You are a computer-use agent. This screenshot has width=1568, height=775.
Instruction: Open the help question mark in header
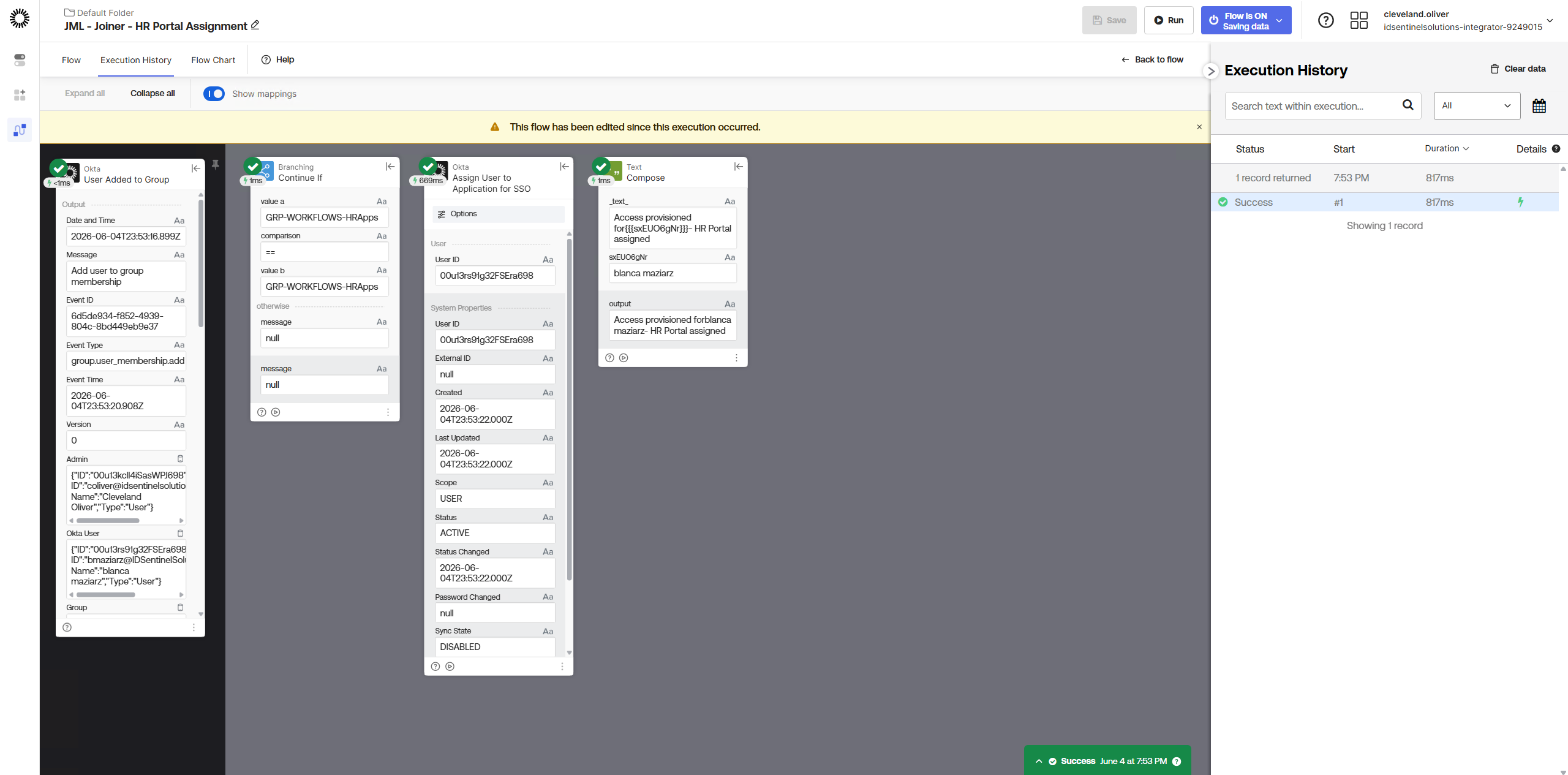(1326, 20)
